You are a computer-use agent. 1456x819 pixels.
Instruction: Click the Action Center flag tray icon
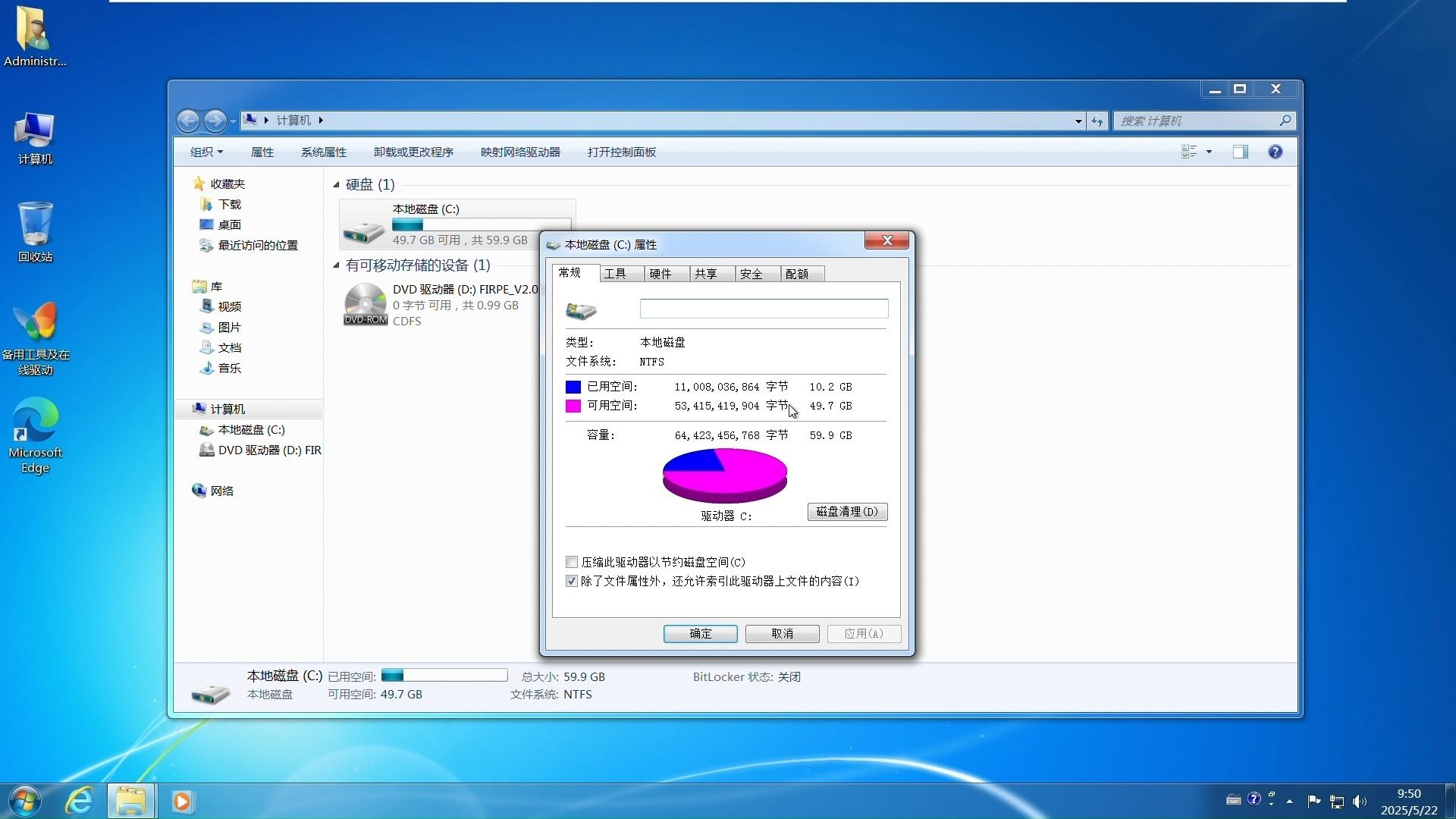[1314, 801]
